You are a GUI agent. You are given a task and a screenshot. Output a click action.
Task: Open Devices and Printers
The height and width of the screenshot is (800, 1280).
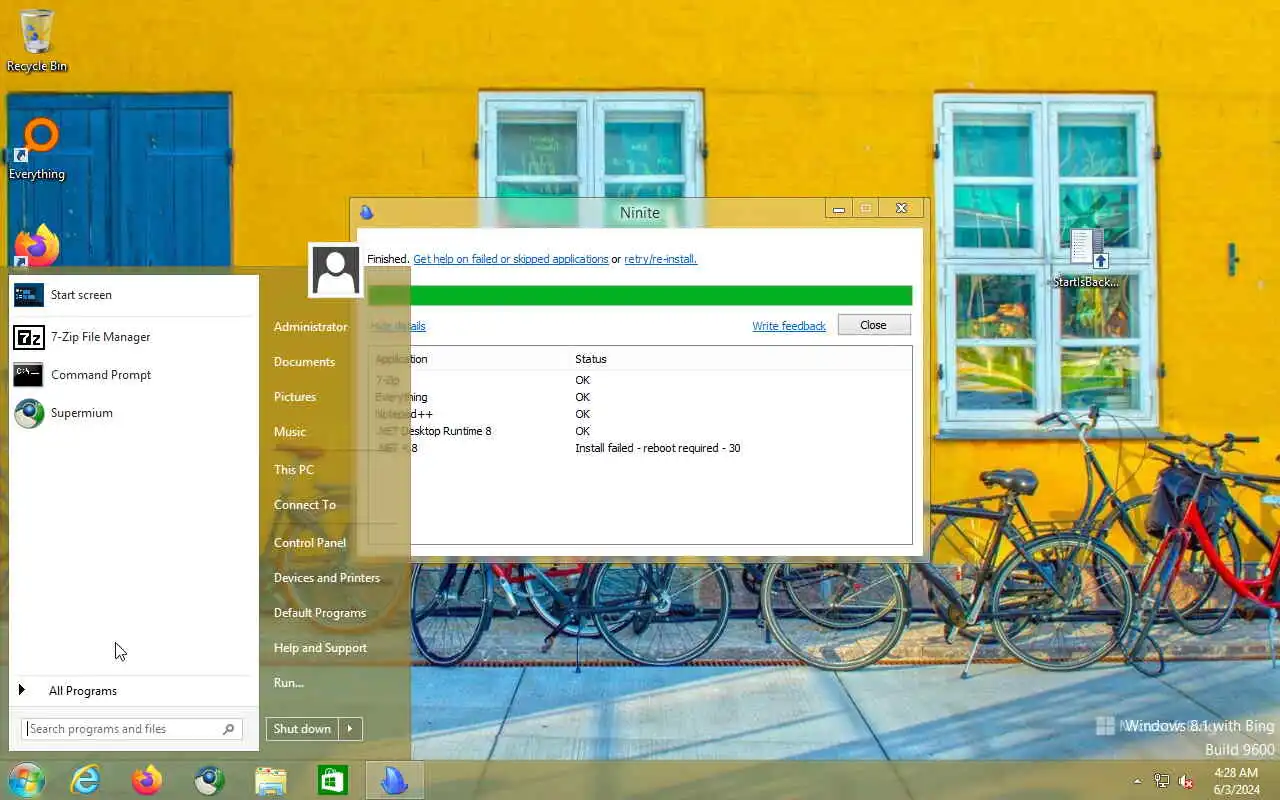pyautogui.click(x=327, y=578)
